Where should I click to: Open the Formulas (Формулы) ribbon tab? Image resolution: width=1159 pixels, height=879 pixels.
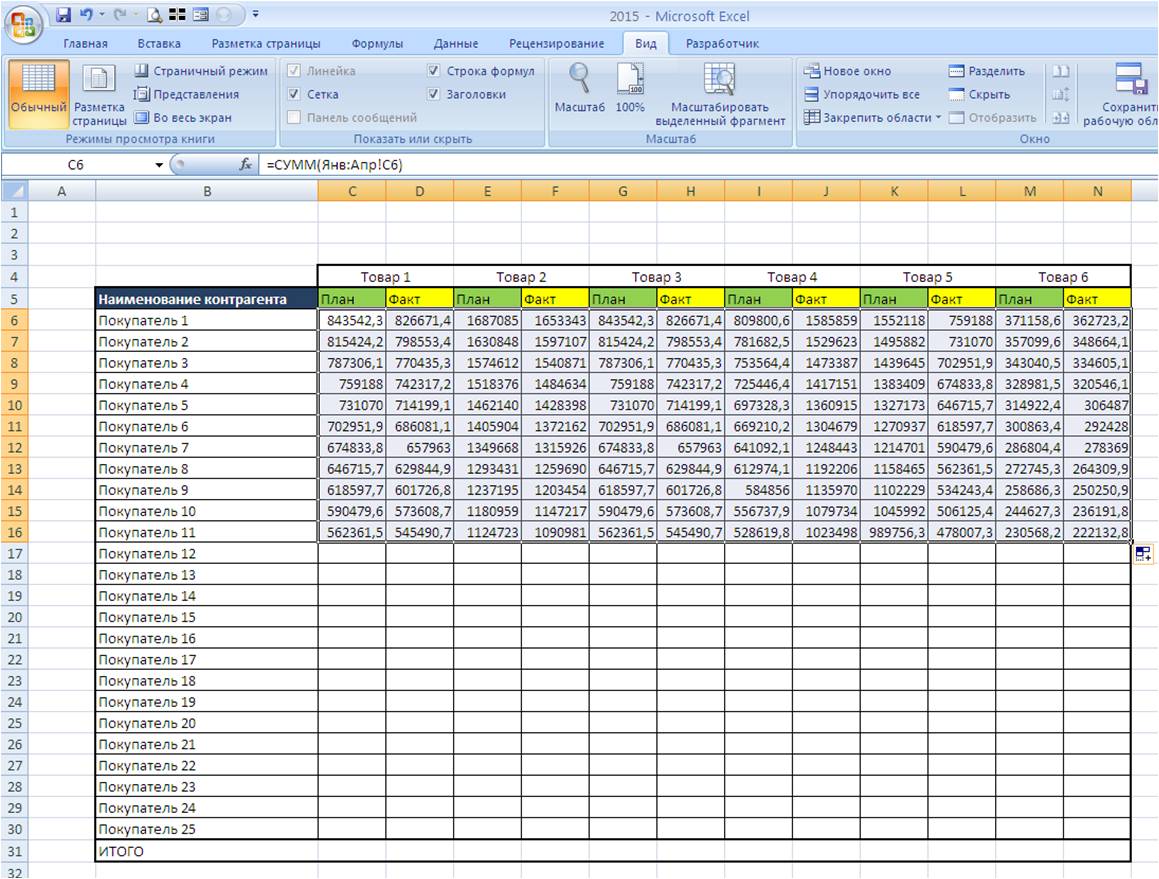coord(377,44)
